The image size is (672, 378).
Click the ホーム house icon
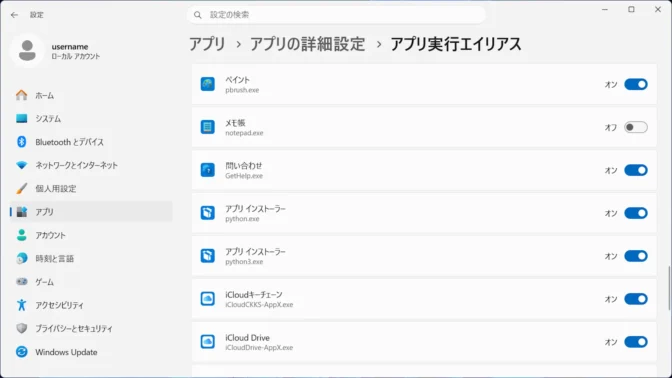[21, 95]
